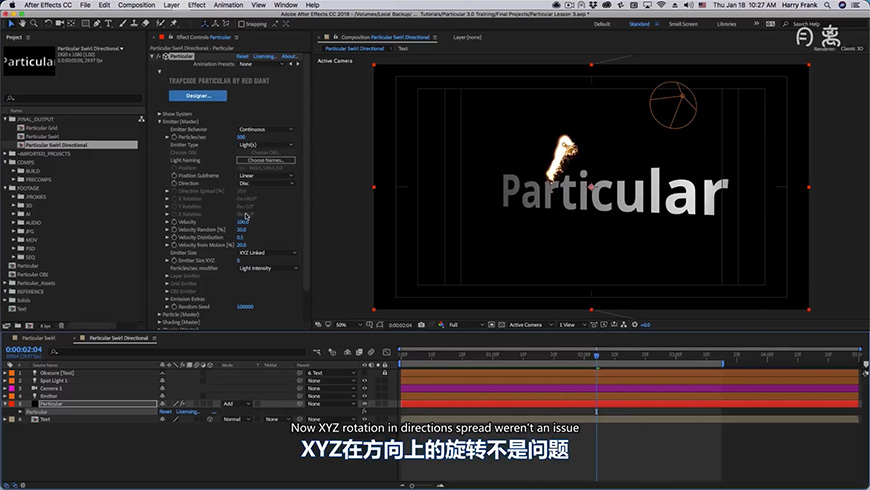Take a snapshot with camera icon

422,325
